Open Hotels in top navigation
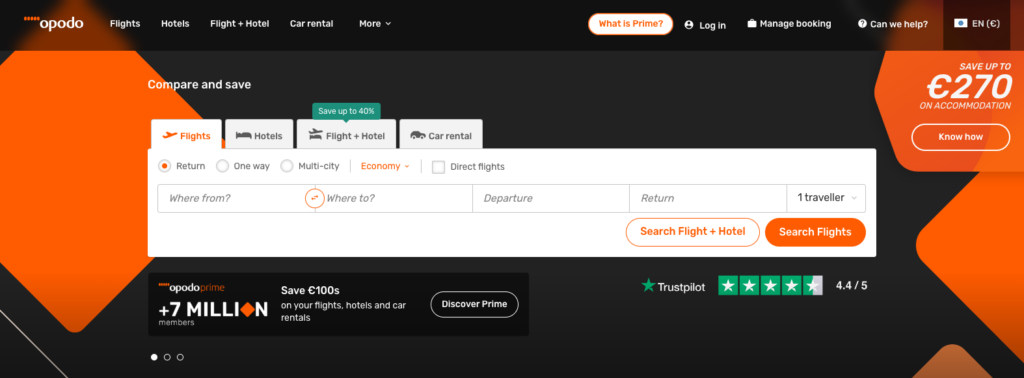 [x=175, y=24]
